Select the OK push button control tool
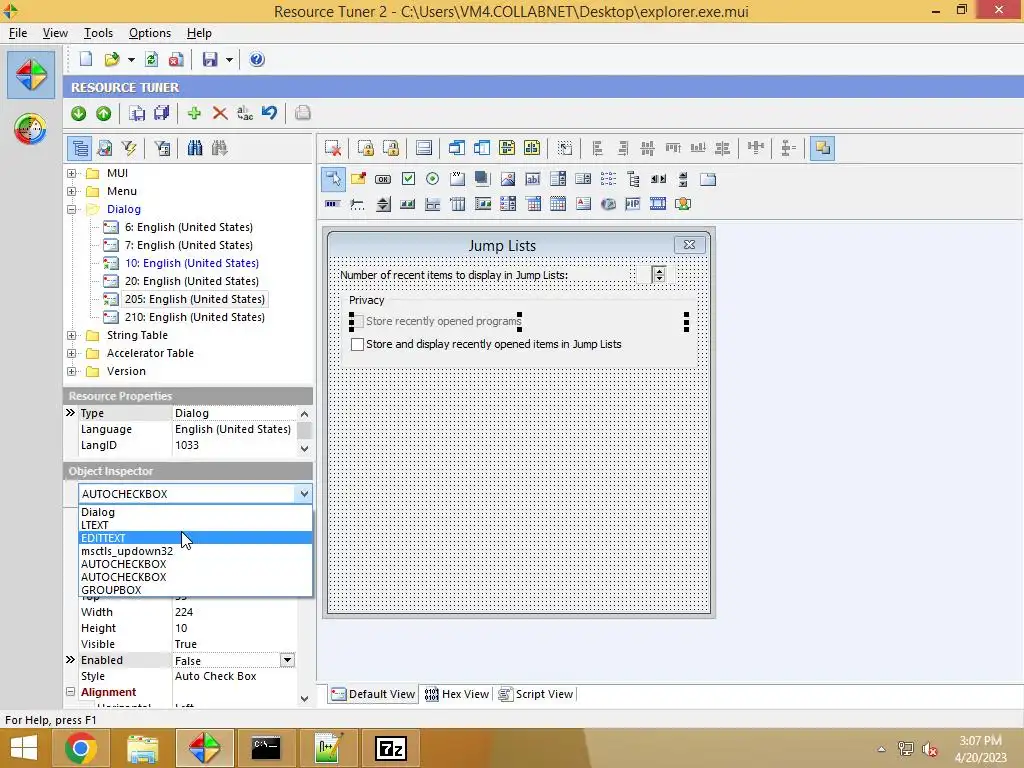This screenshot has height=768, width=1024. (x=383, y=179)
